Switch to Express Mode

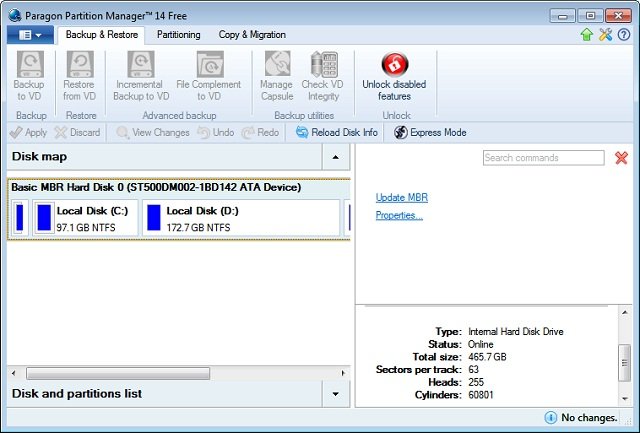click(430, 133)
